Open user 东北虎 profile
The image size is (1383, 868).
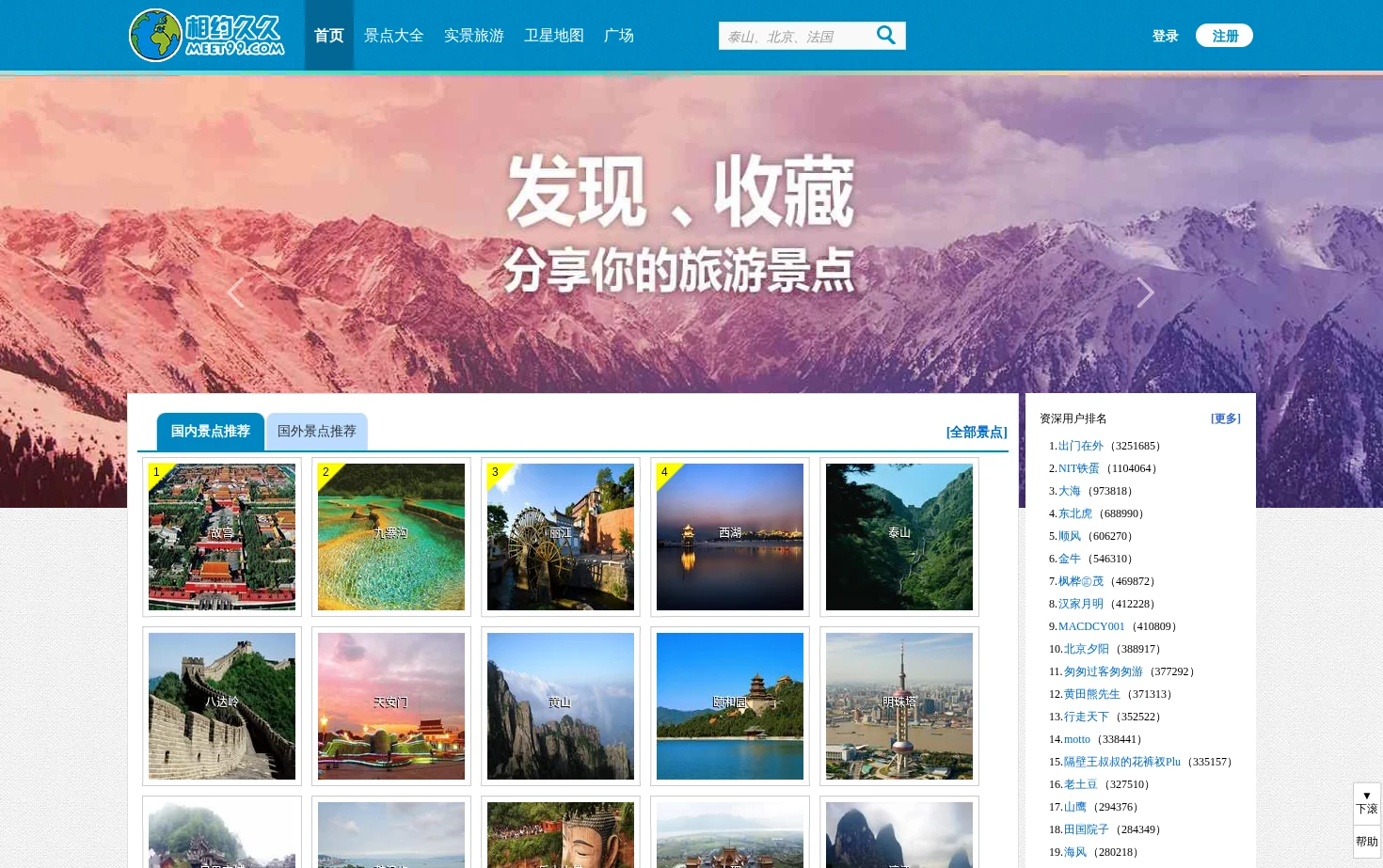point(1074,513)
